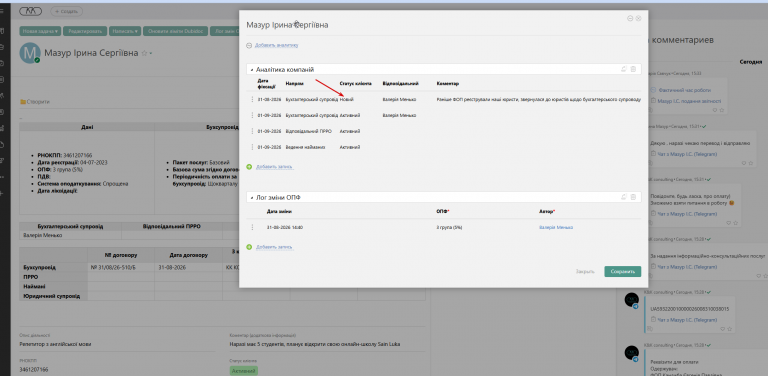Image resolution: width=768 pixels, height=376 pixels.
Task: Click the company logo in the top bar
Action: tap(30, 11)
